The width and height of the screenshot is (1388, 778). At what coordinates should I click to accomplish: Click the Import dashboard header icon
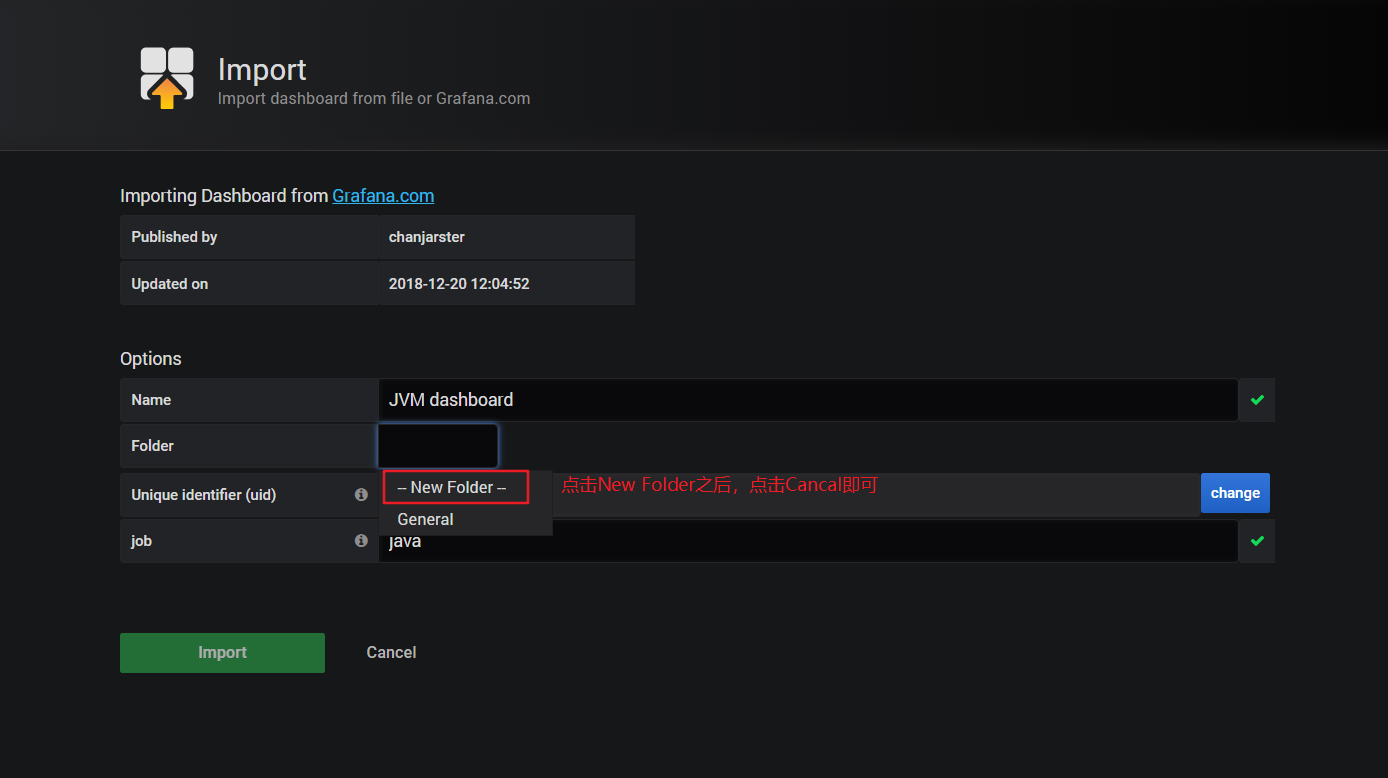(166, 78)
